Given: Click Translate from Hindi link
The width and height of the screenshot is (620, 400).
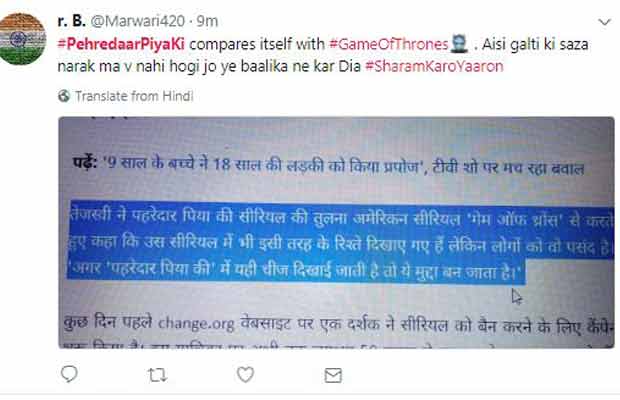Looking at the screenshot, I should [134, 96].
